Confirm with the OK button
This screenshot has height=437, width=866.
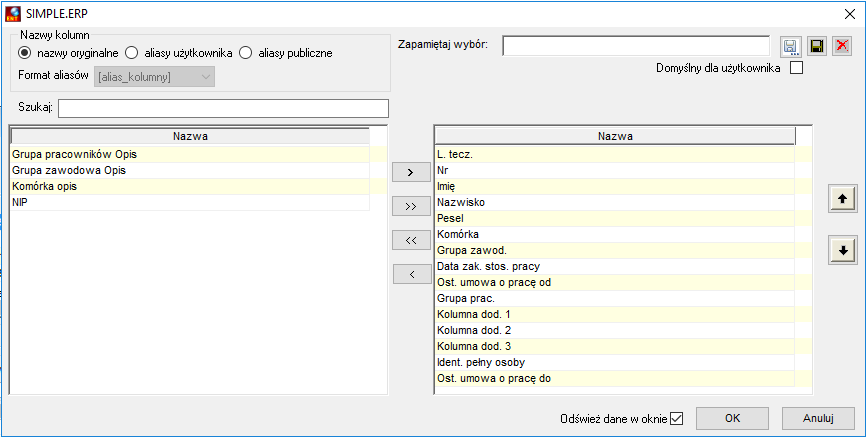(732, 418)
